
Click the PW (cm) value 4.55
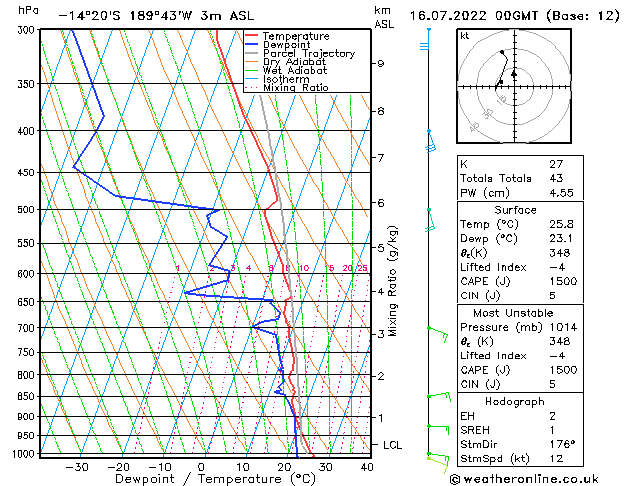[x=562, y=193]
